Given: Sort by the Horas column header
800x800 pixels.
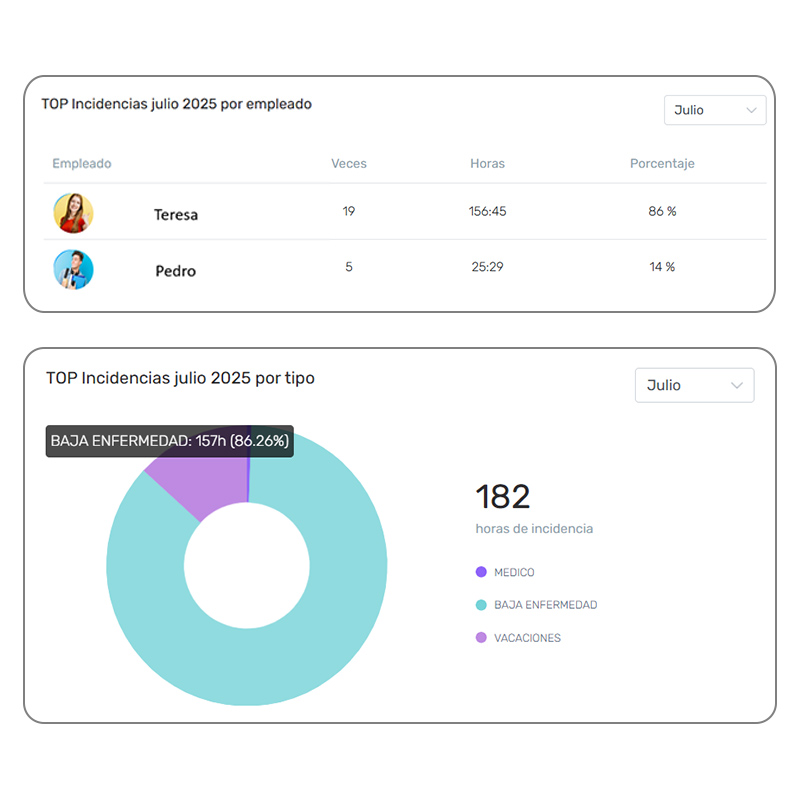Looking at the screenshot, I should (x=487, y=163).
